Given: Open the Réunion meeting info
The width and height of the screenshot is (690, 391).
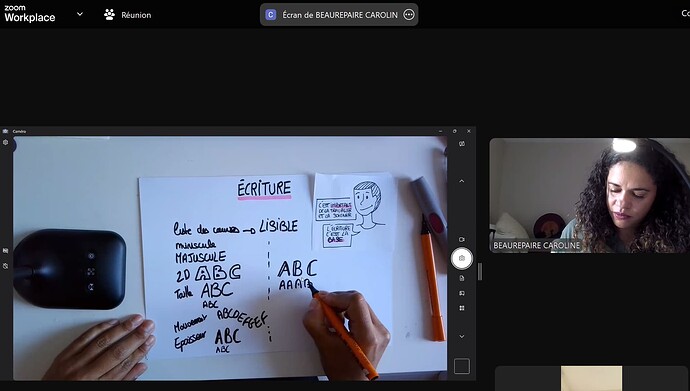Looking at the screenshot, I should point(128,15).
